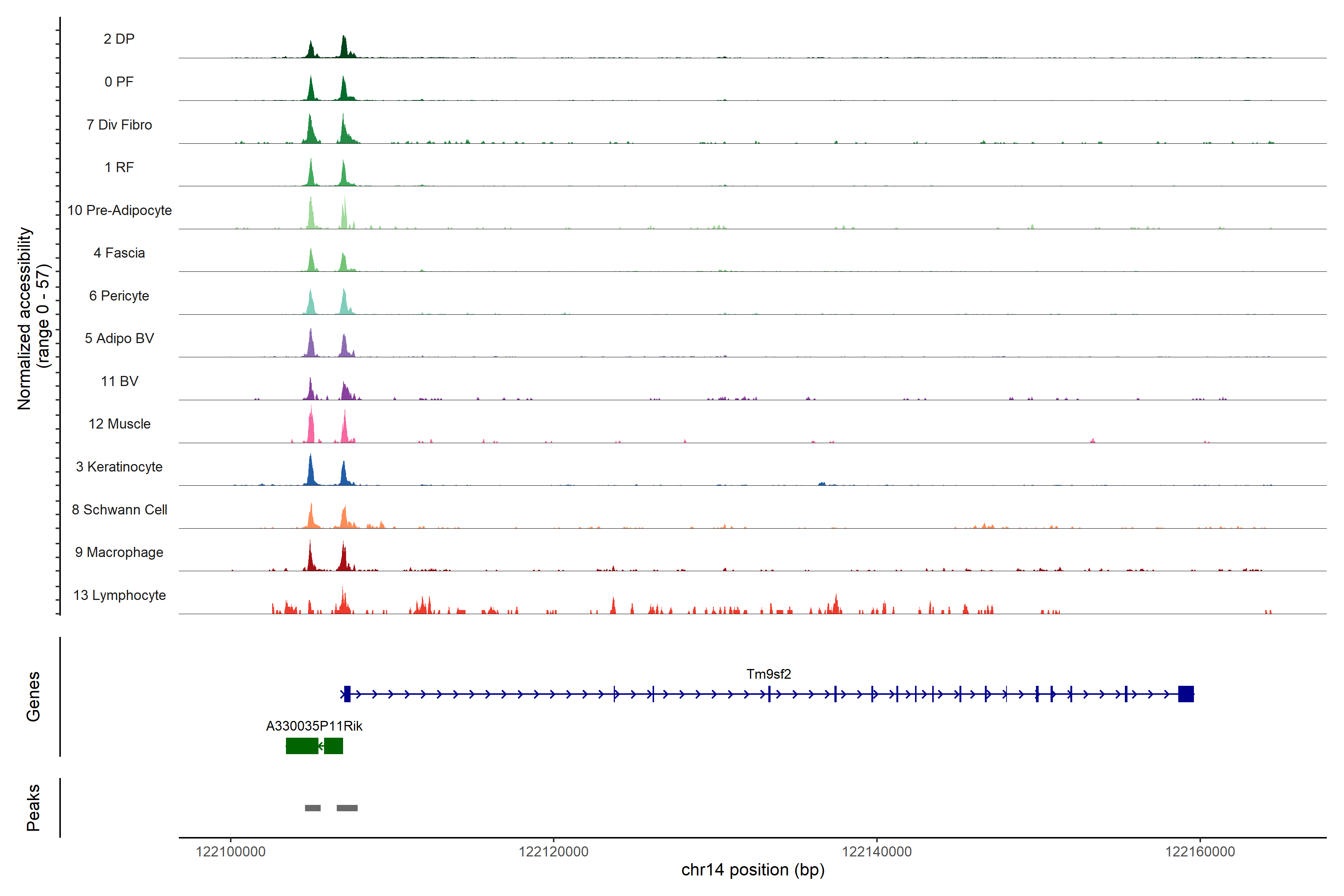The image size is (1344, 896).
Task: Click the 122120000 axis tick label
Action: 553,852
